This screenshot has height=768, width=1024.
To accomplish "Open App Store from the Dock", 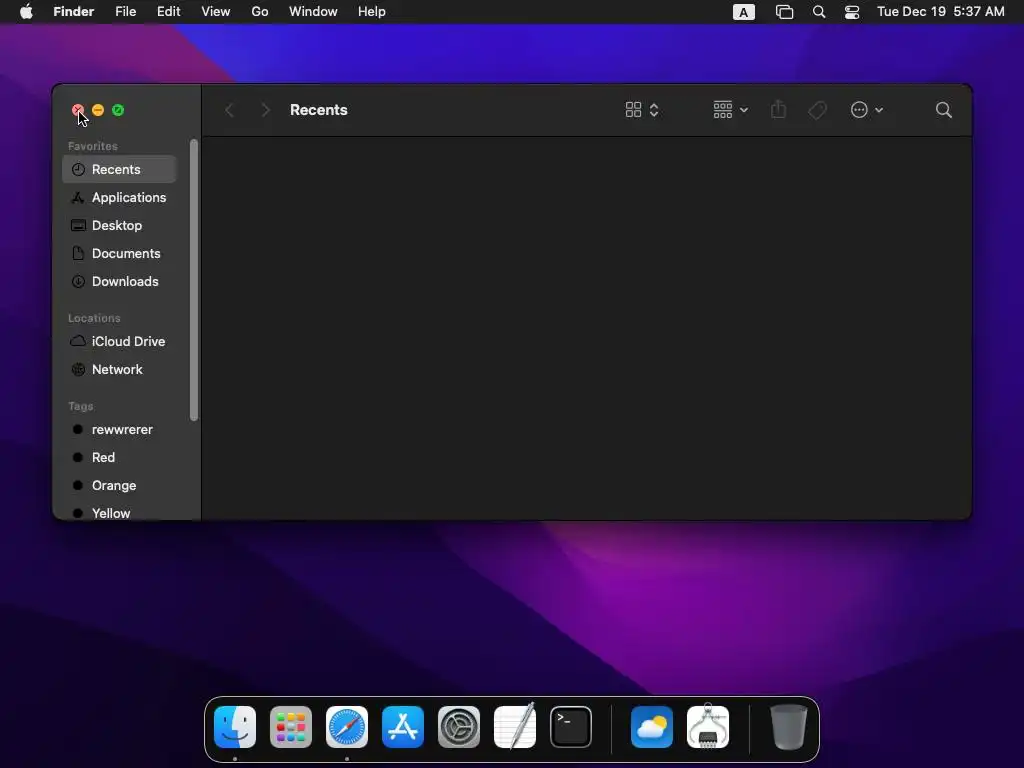I will click(x=403, y=727).
